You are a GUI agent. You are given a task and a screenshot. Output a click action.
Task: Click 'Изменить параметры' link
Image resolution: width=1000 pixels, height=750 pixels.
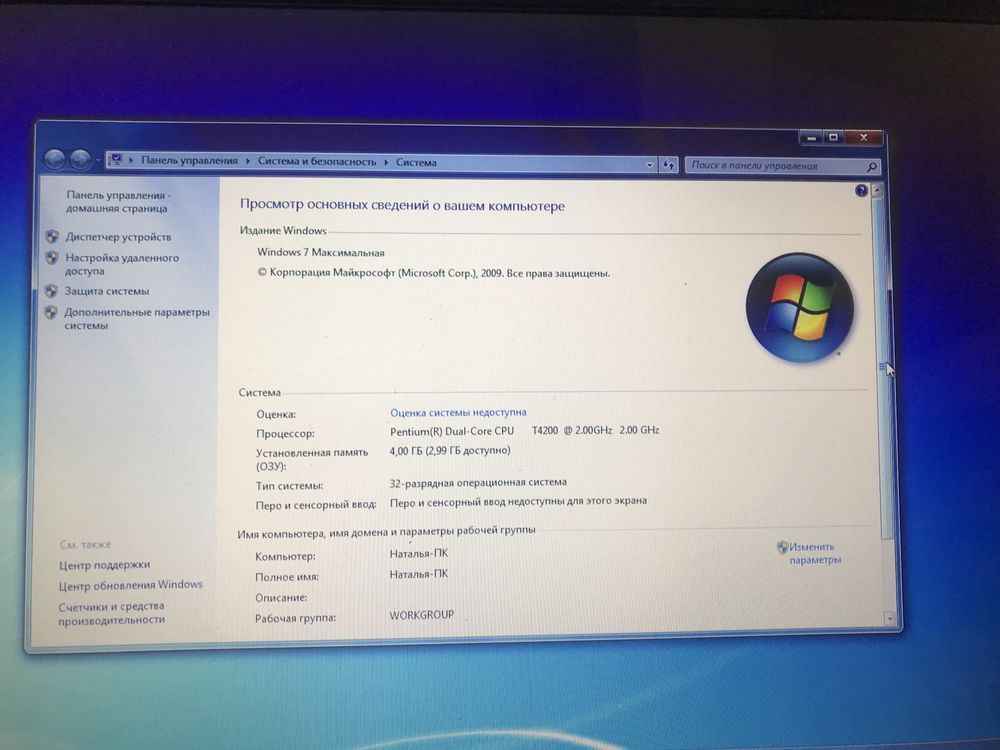(x=815, y=553)
